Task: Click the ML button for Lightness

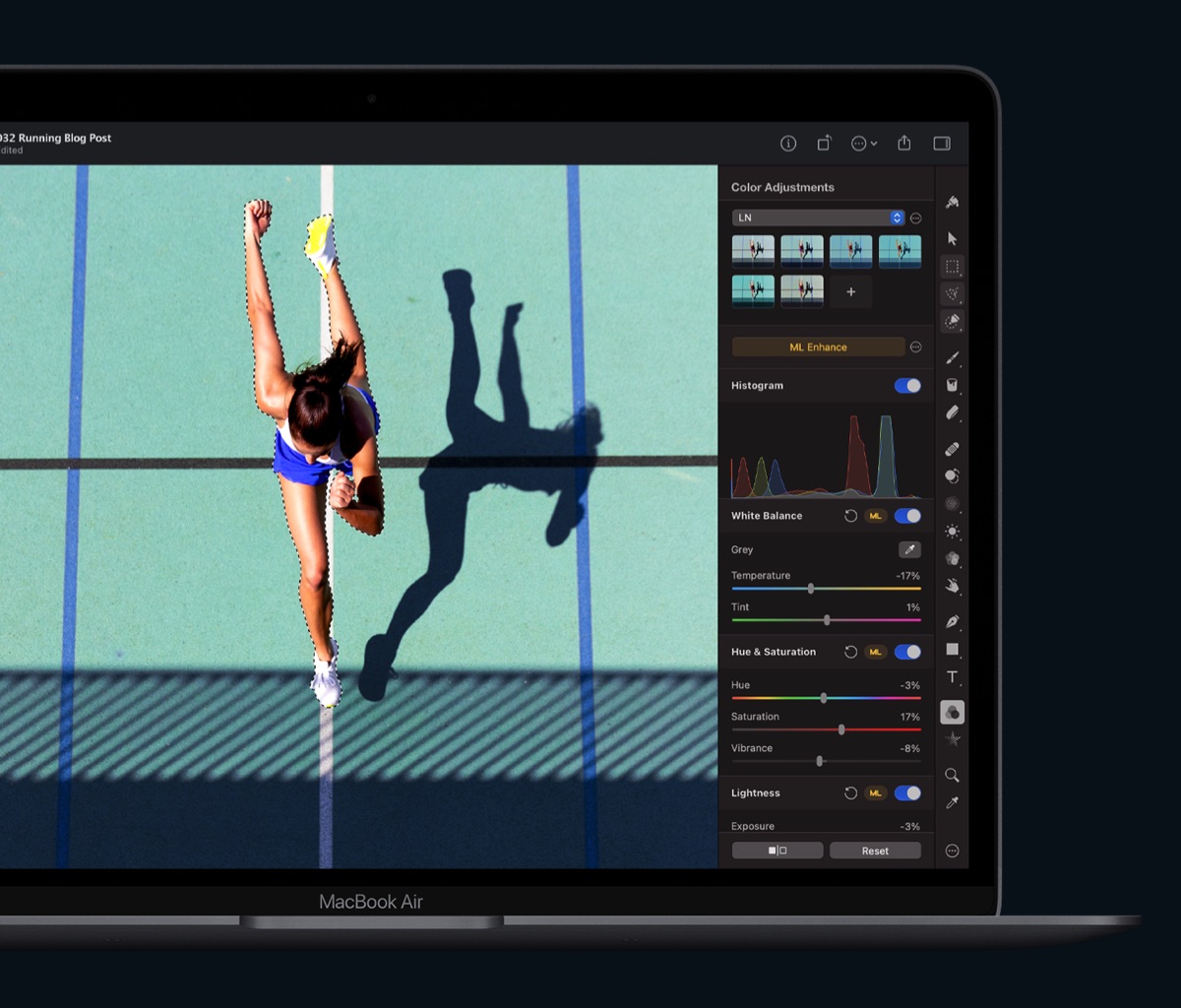Action: 875,792
